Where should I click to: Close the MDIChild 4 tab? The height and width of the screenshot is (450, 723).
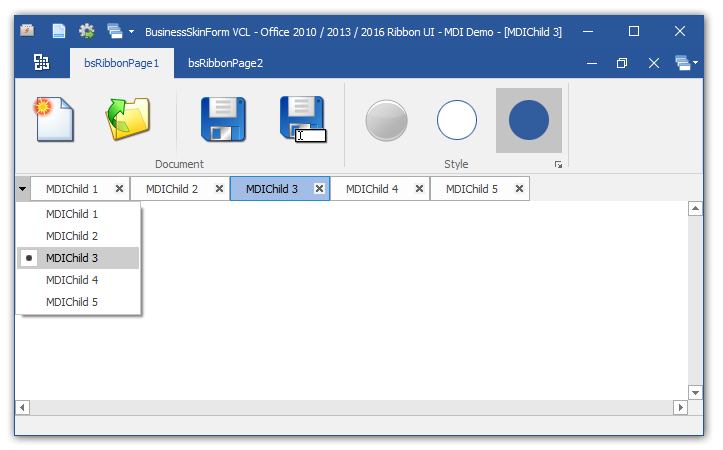tap(419, 189)
